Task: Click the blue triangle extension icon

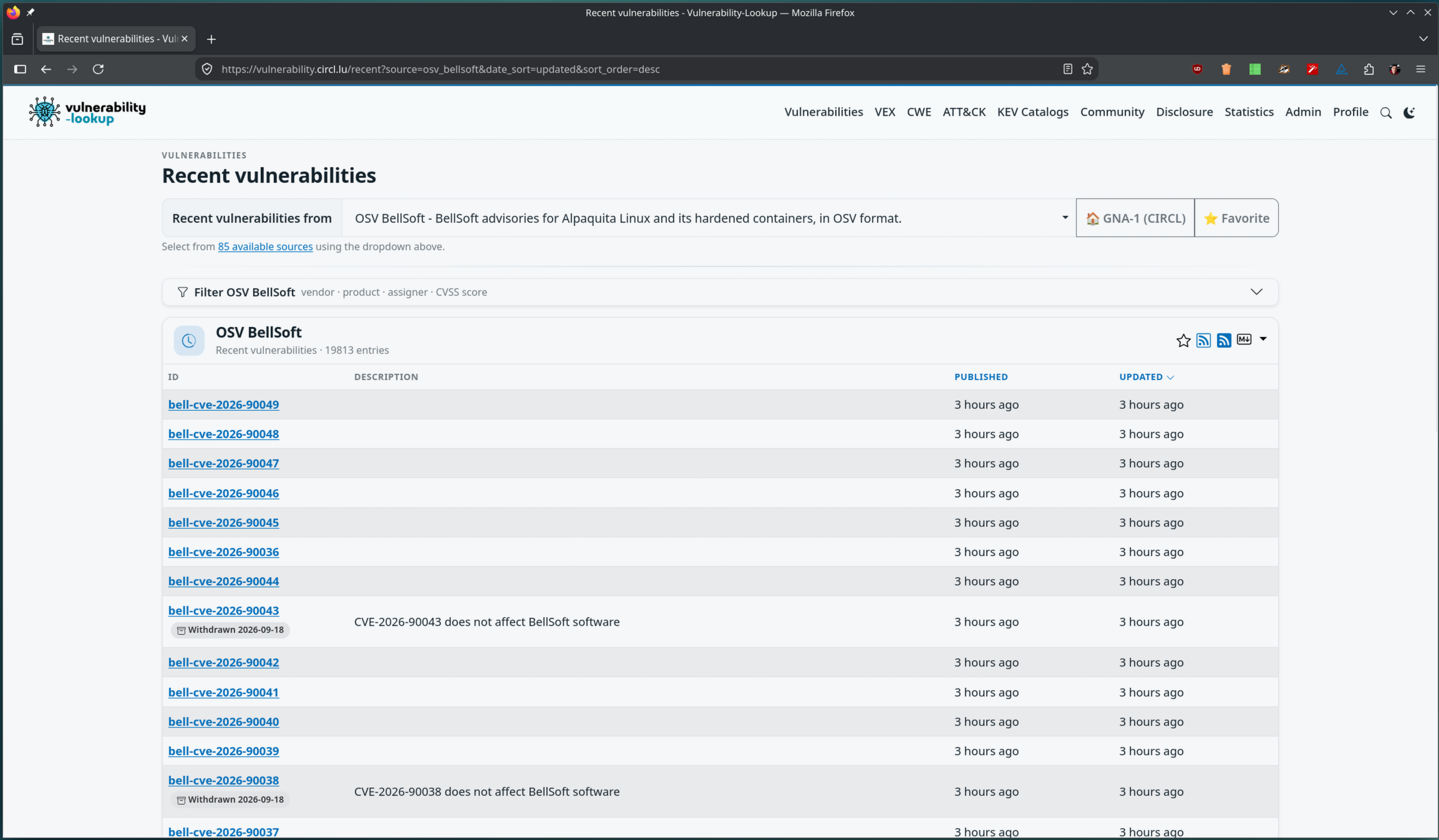Action: point(1341,69)
